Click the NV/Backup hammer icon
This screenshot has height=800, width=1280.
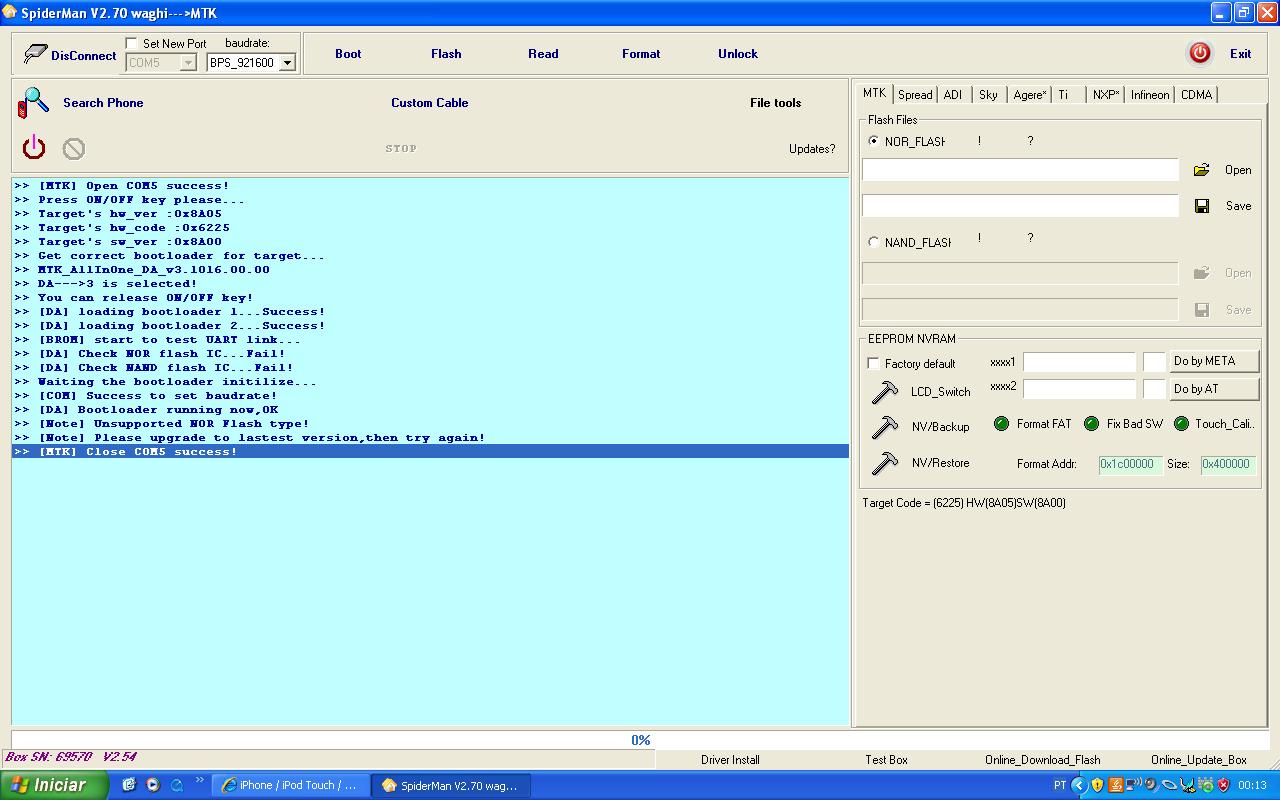point(885,427)
